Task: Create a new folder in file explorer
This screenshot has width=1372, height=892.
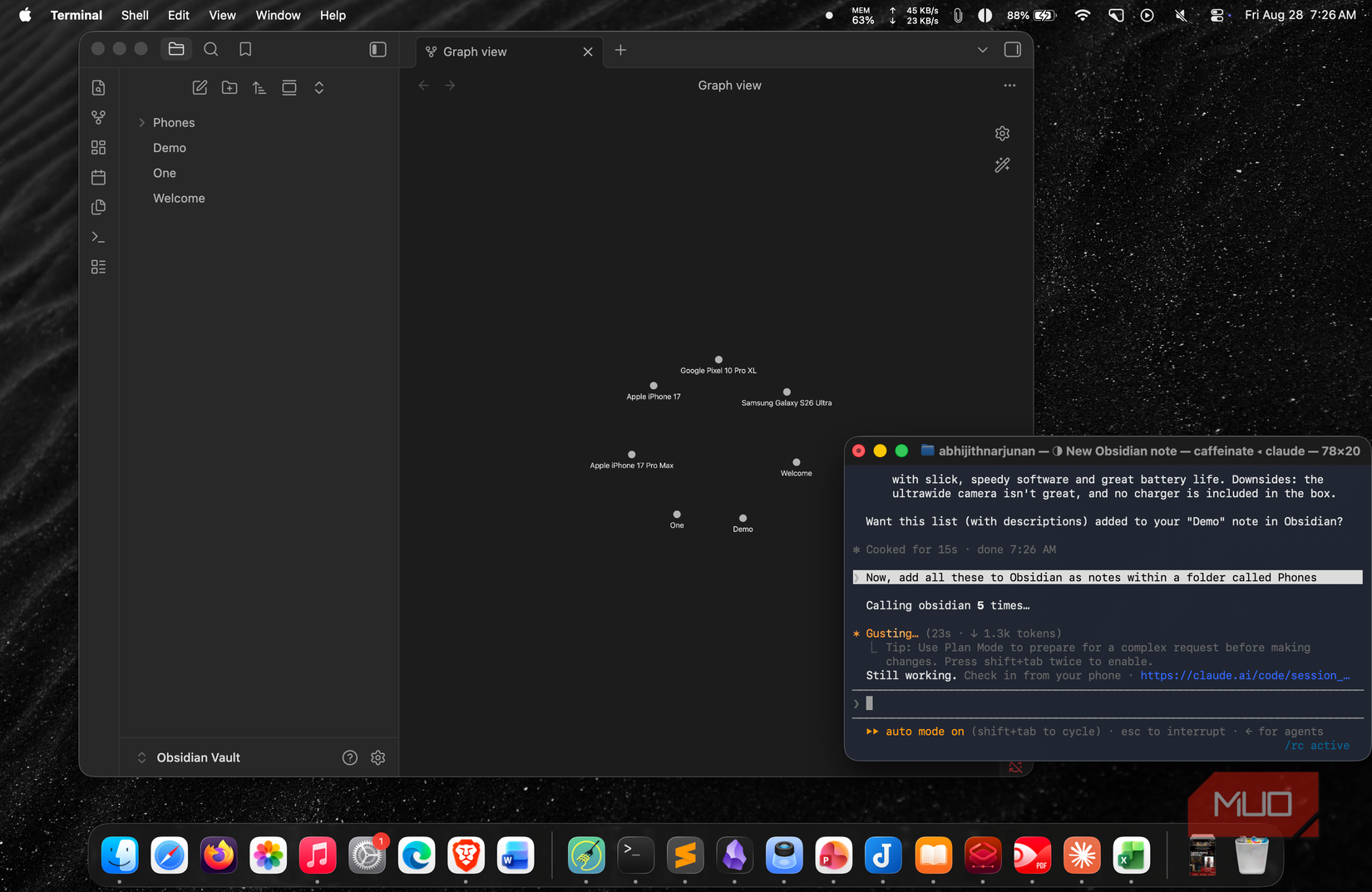Action: click(229, 88)
